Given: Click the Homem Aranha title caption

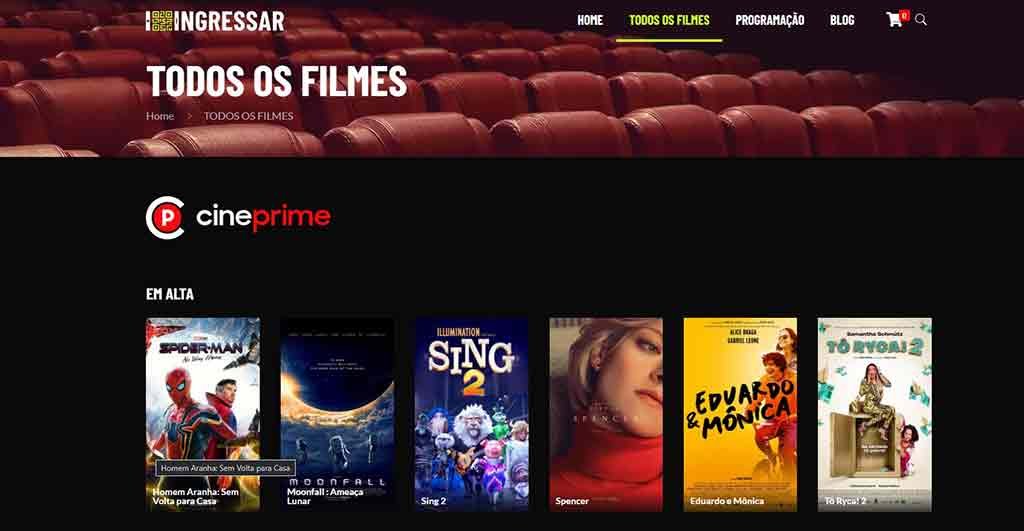Looking at the screenshot, I should click(x=195, y=496).
